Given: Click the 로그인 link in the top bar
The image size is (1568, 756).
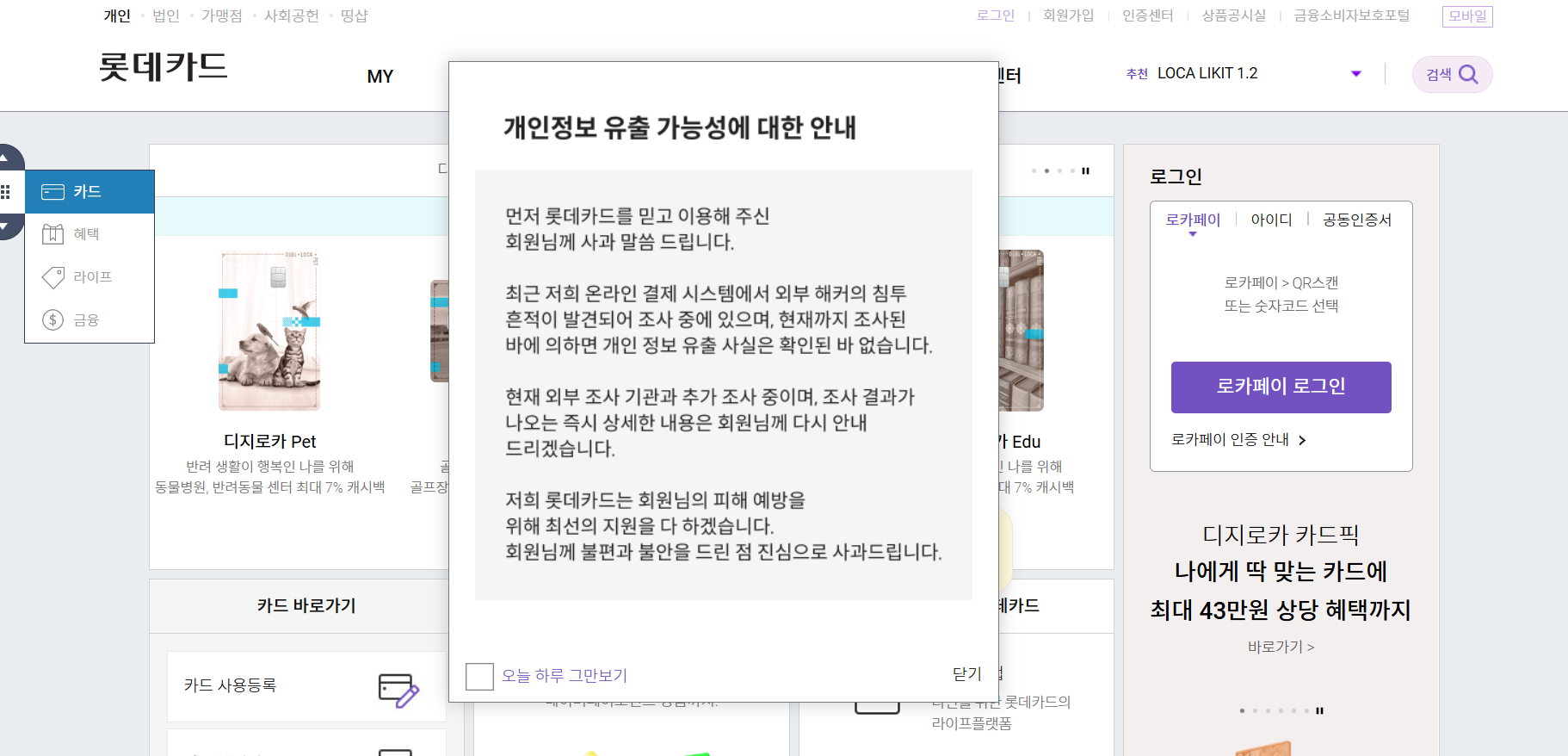Looking at the screenshot, I should point(996,15).
